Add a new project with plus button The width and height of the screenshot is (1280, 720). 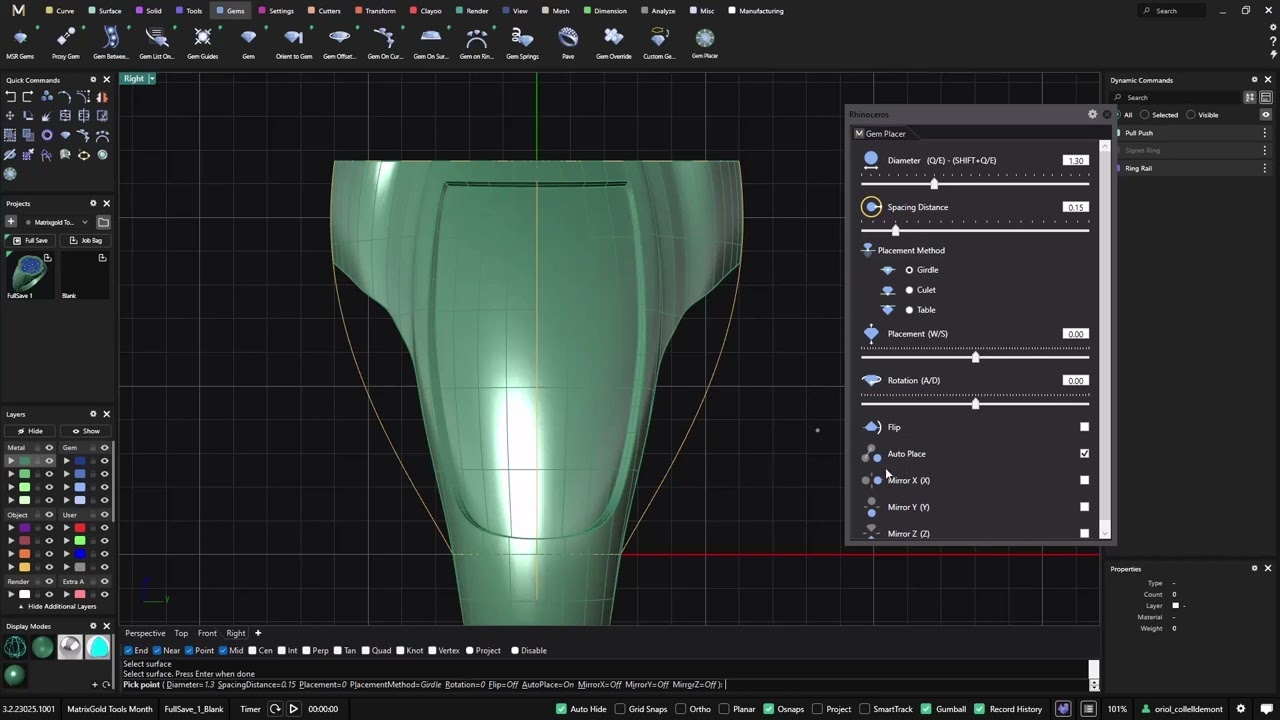pos(11,222)
